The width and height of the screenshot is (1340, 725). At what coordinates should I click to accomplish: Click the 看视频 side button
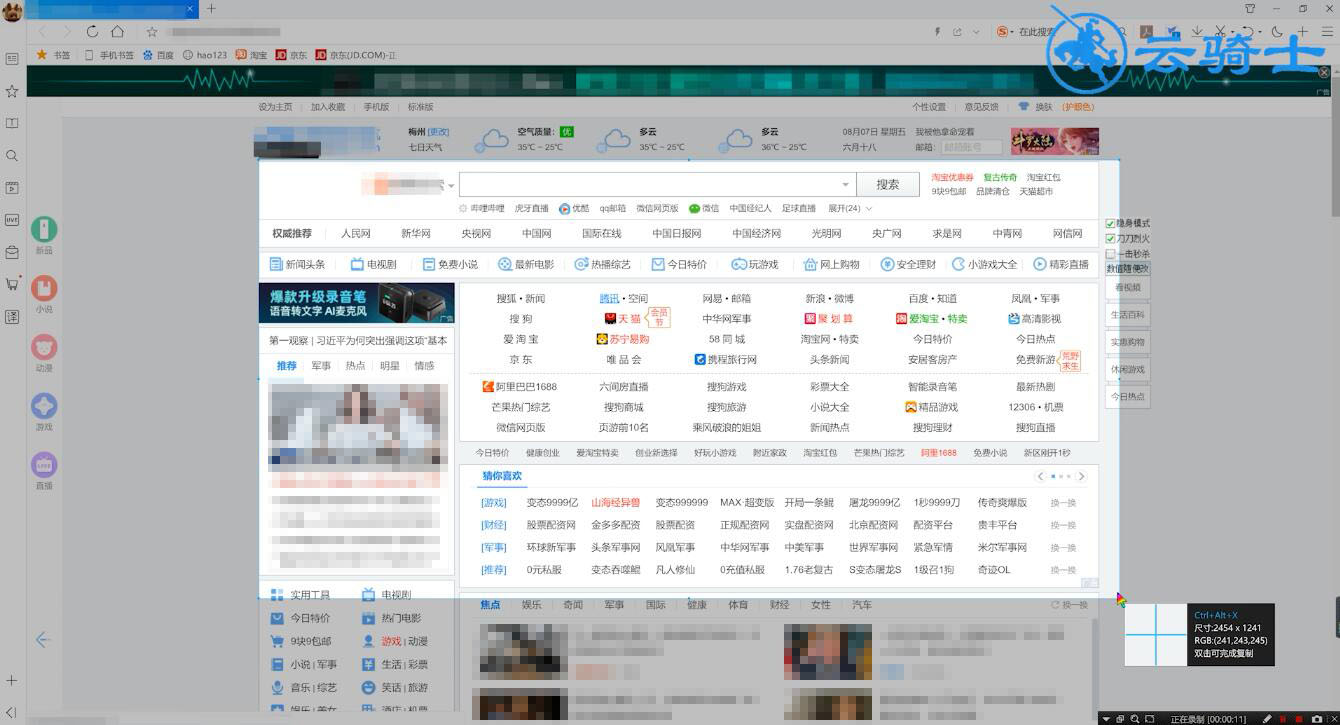(1127, 287)
